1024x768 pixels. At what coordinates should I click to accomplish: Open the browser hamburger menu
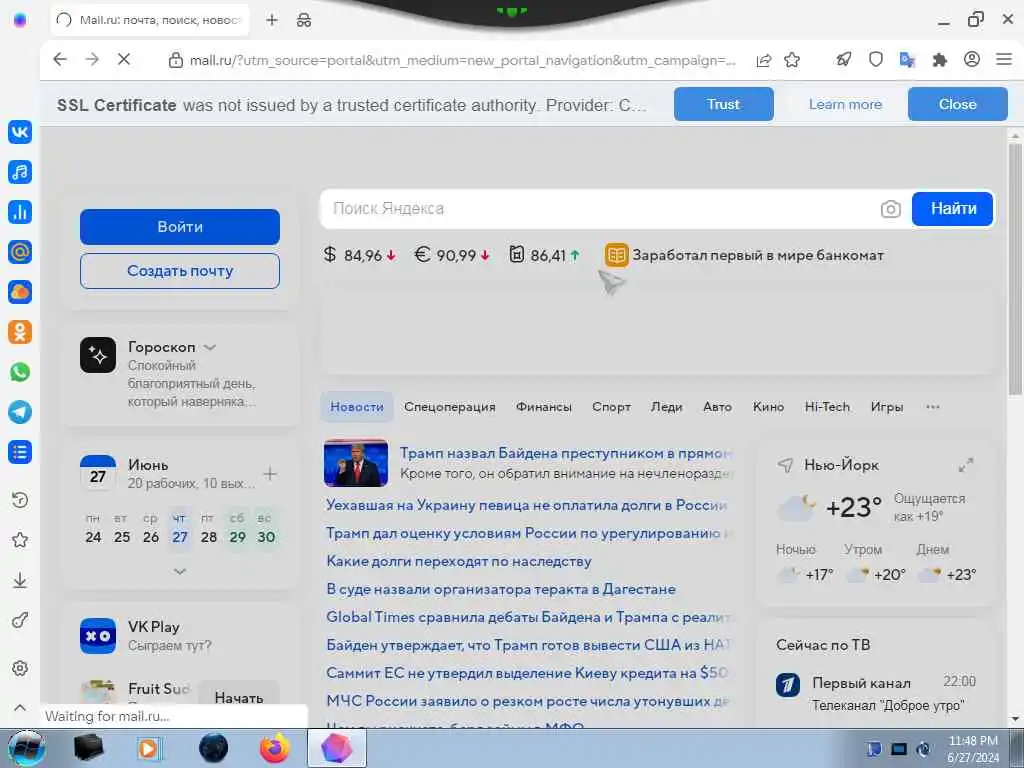pos(1004,59)
